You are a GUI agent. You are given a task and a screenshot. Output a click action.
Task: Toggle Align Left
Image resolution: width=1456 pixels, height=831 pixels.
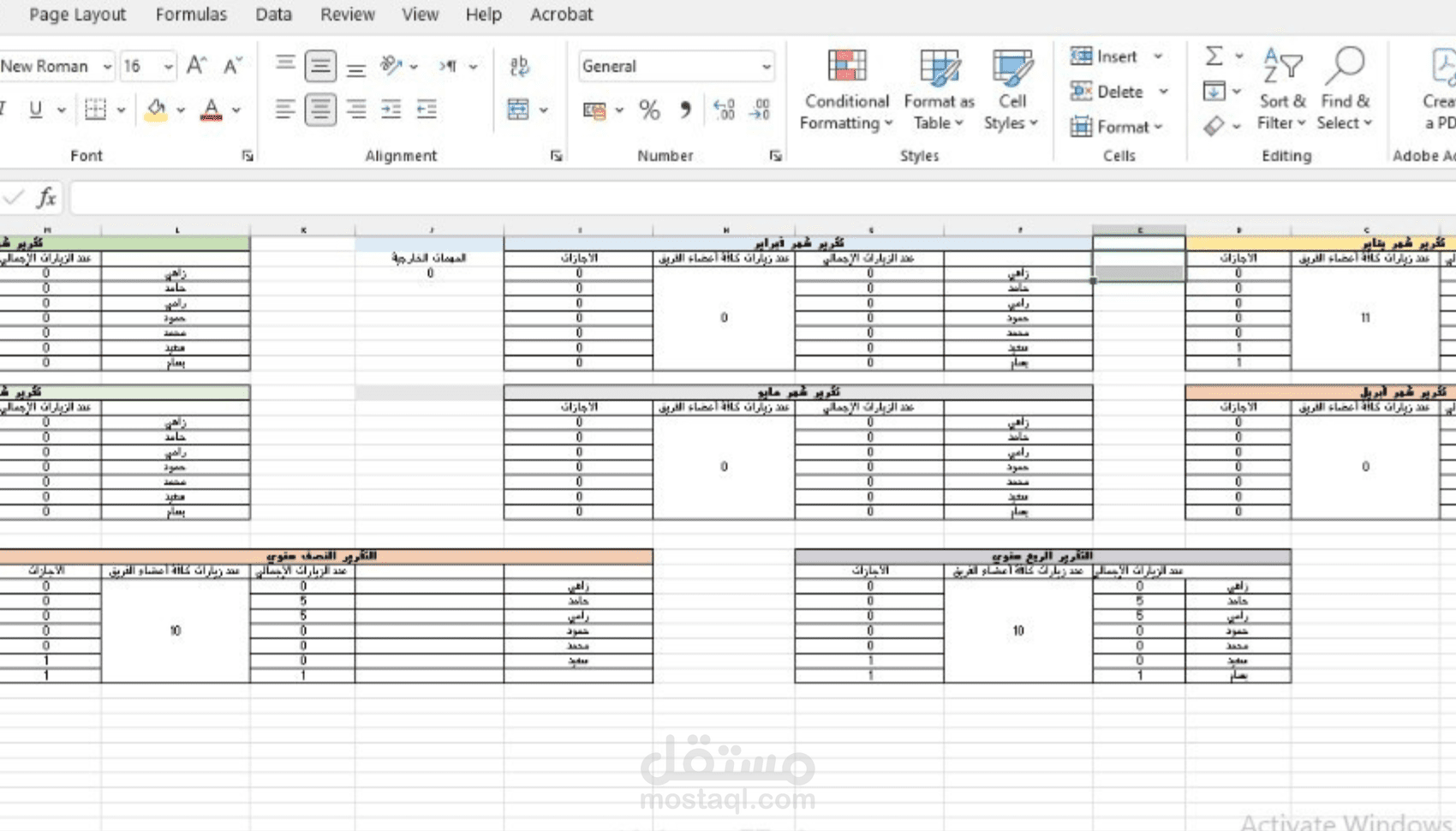[285, 110]
